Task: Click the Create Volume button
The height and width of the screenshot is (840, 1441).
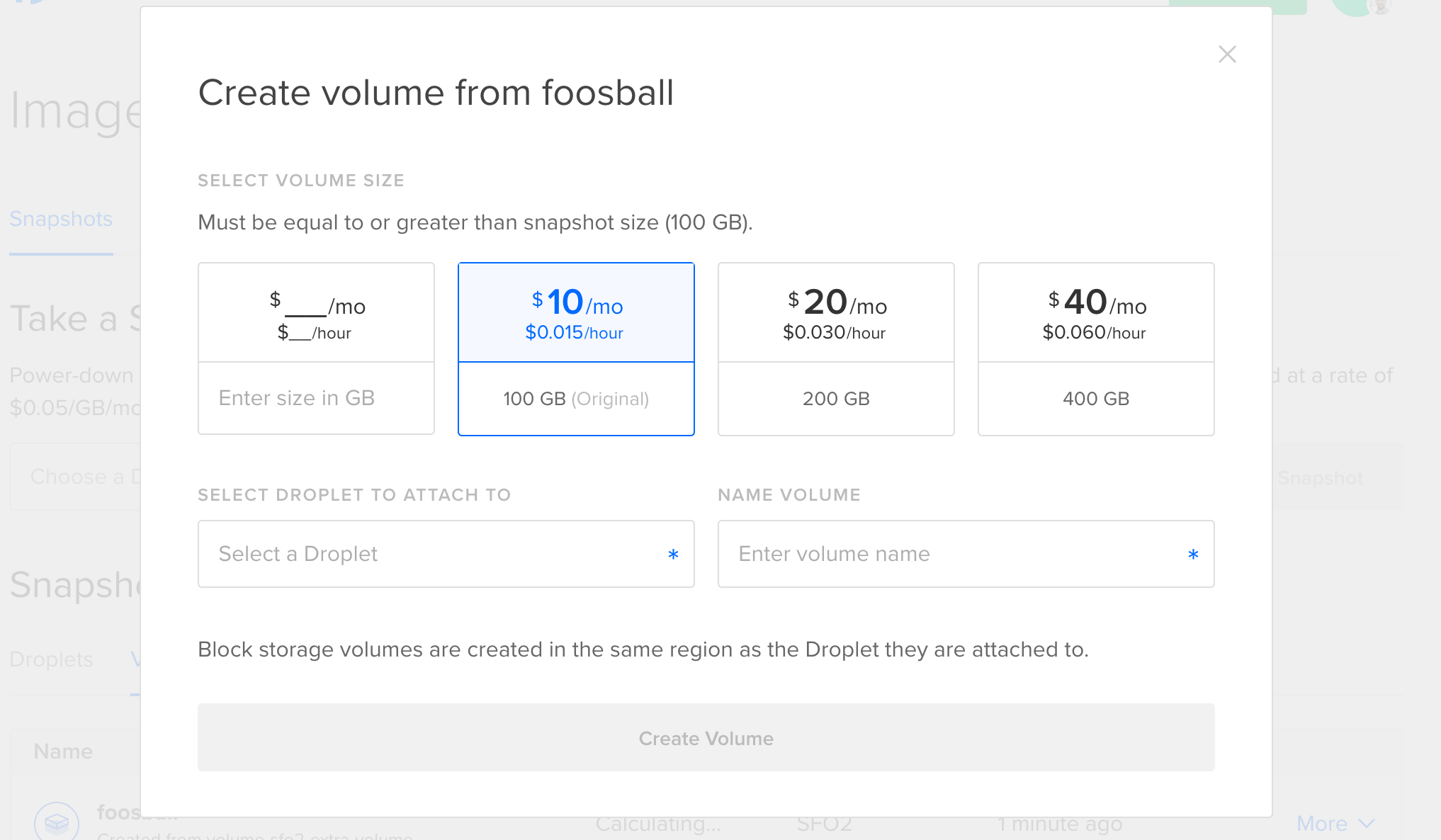Action: pyautogui.click(x=706, y=737)
